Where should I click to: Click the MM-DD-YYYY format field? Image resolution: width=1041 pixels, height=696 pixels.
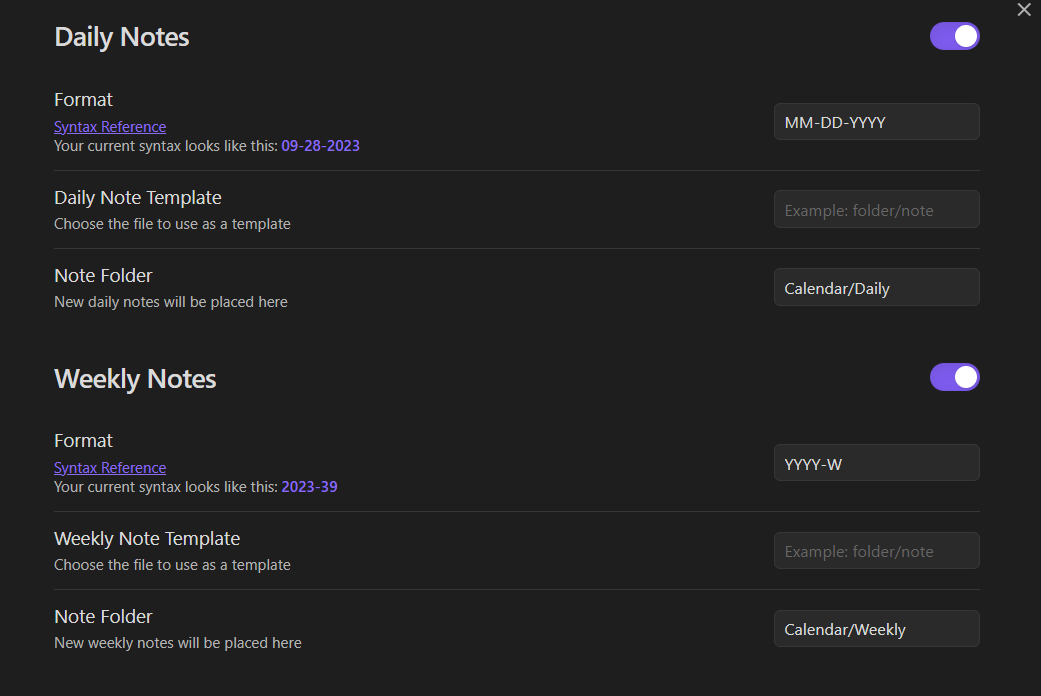click(876, 122)
